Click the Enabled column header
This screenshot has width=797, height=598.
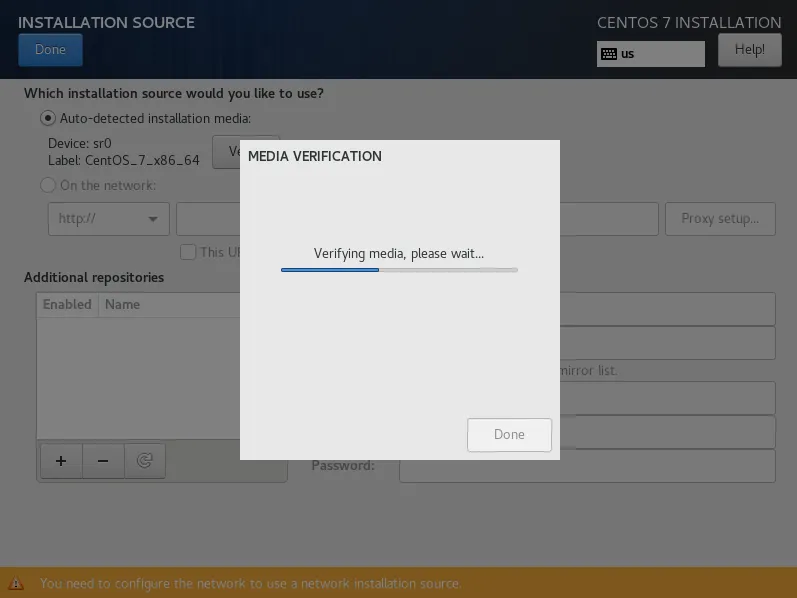tap(67, 304)
